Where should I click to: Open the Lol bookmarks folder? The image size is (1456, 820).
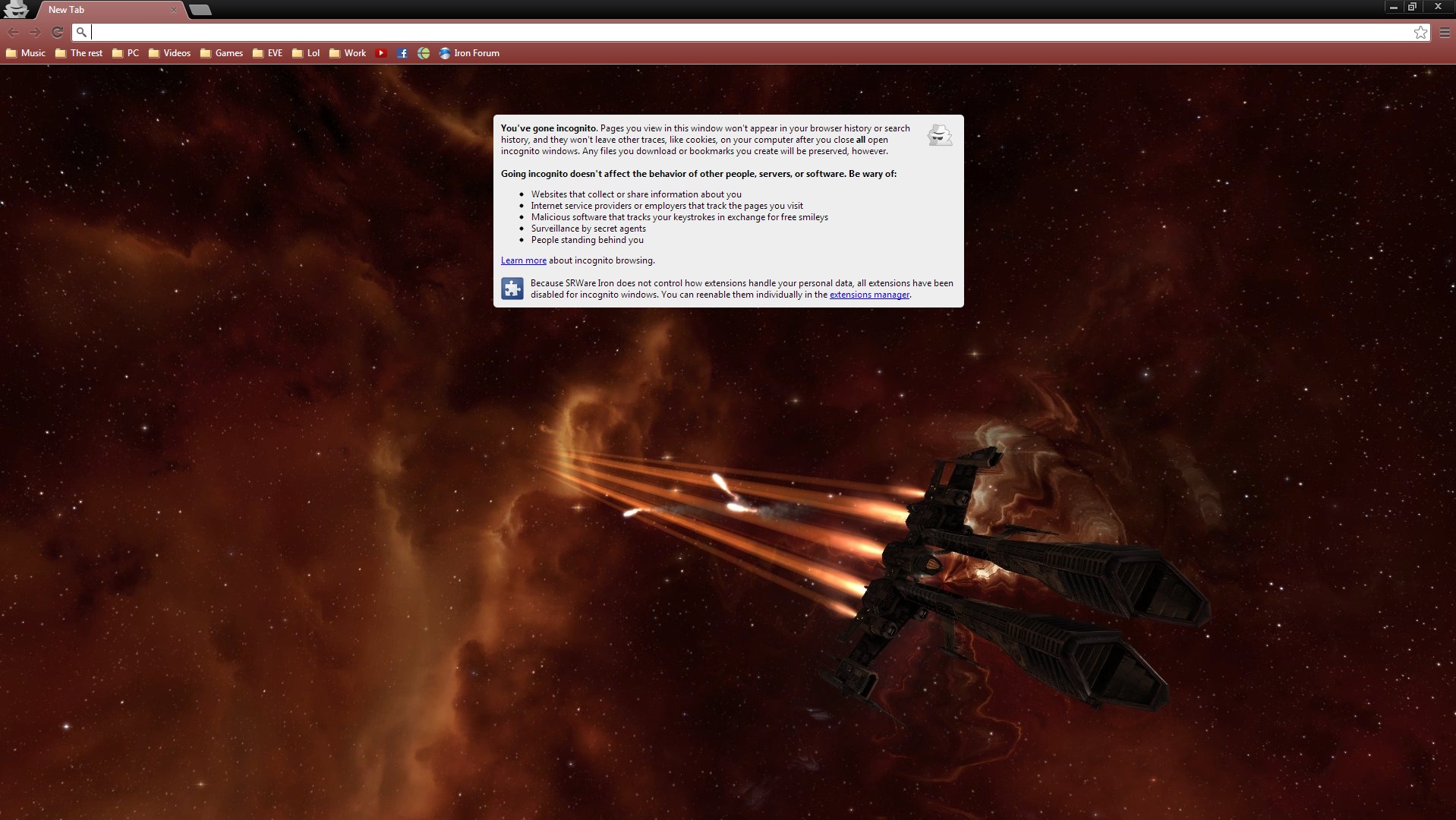coord(306,53)
